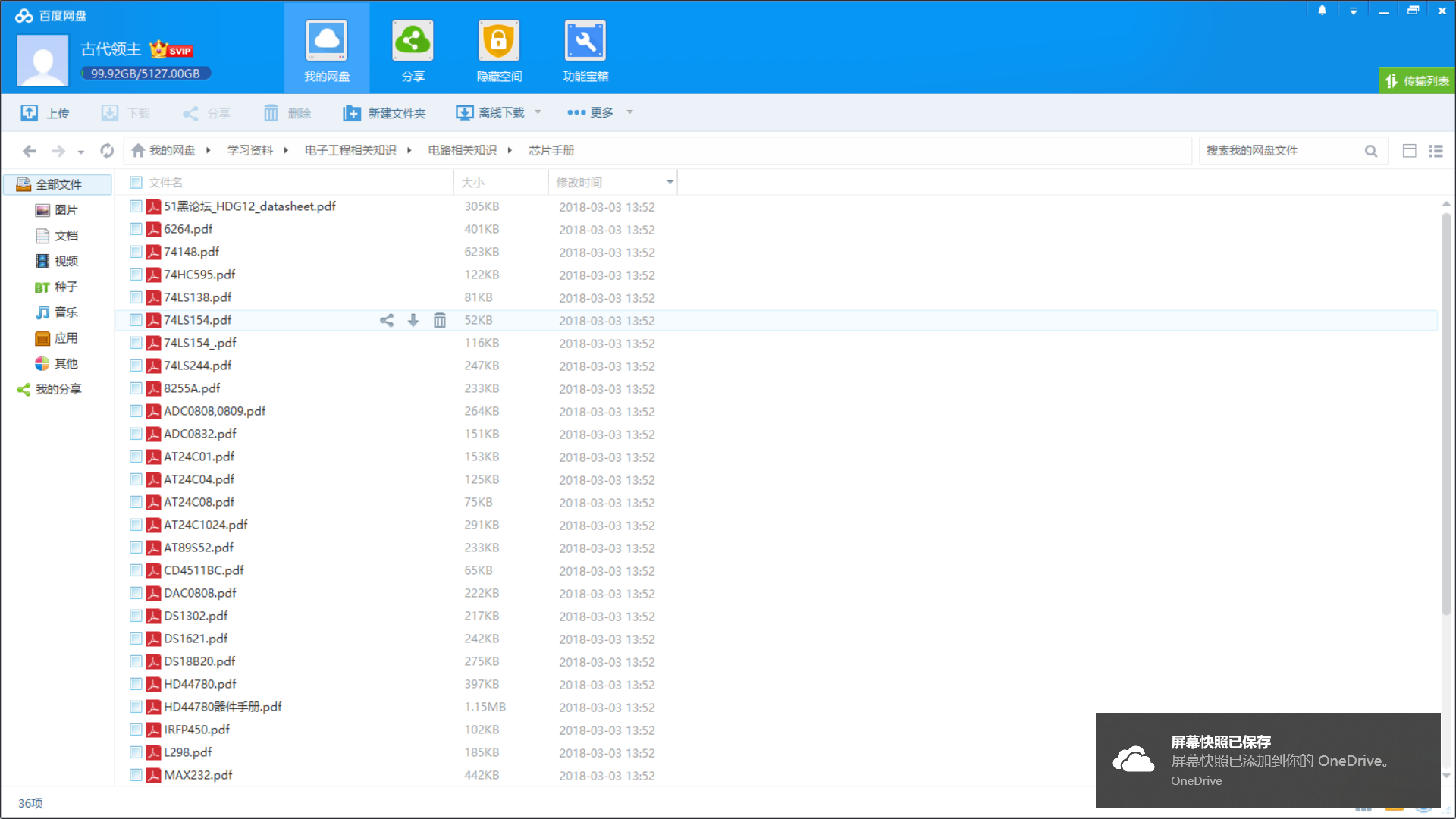Viewport: 1456px width, 819px height.
Task: Expand breadcrumb arrow after 我的网盘
Action: 208,150
